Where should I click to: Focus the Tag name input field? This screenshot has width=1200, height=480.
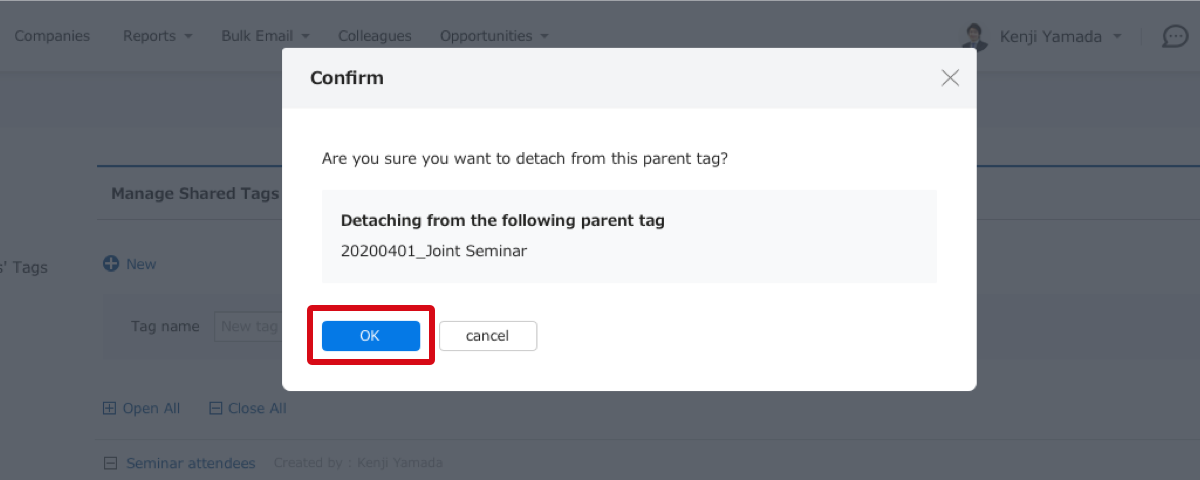coord(248,326)
